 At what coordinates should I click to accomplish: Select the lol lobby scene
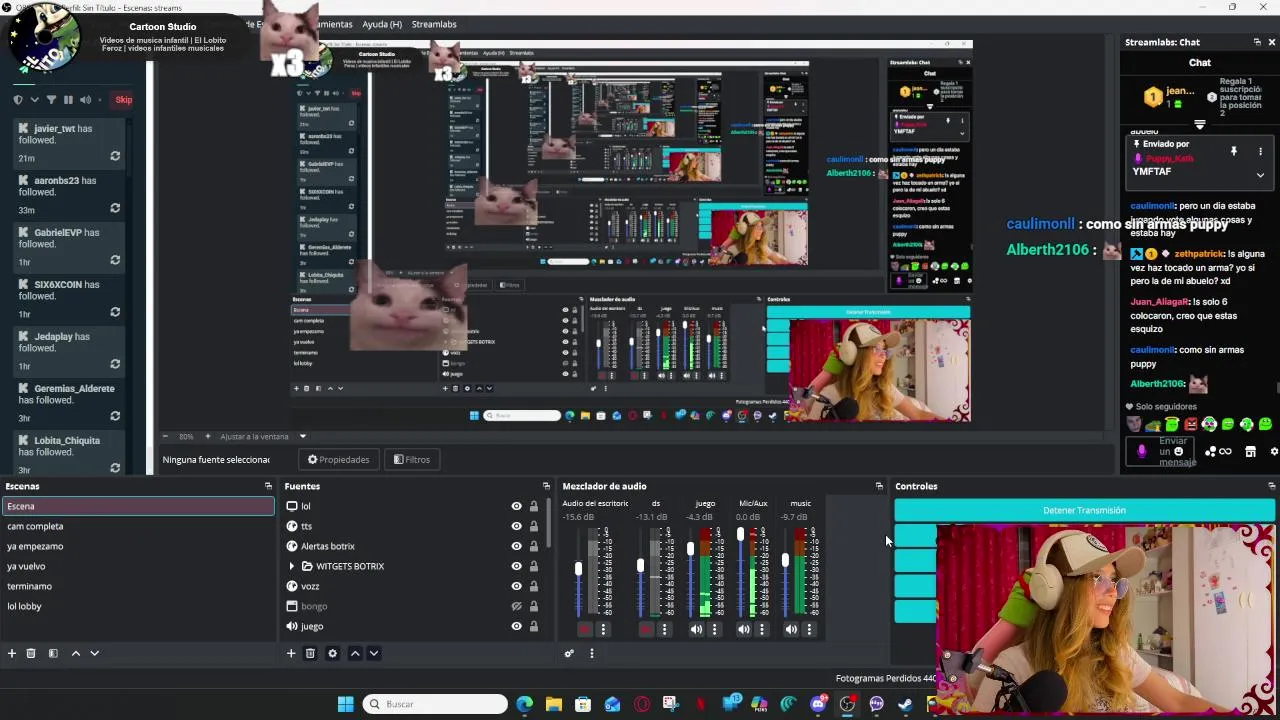click(x=138, y=606)
